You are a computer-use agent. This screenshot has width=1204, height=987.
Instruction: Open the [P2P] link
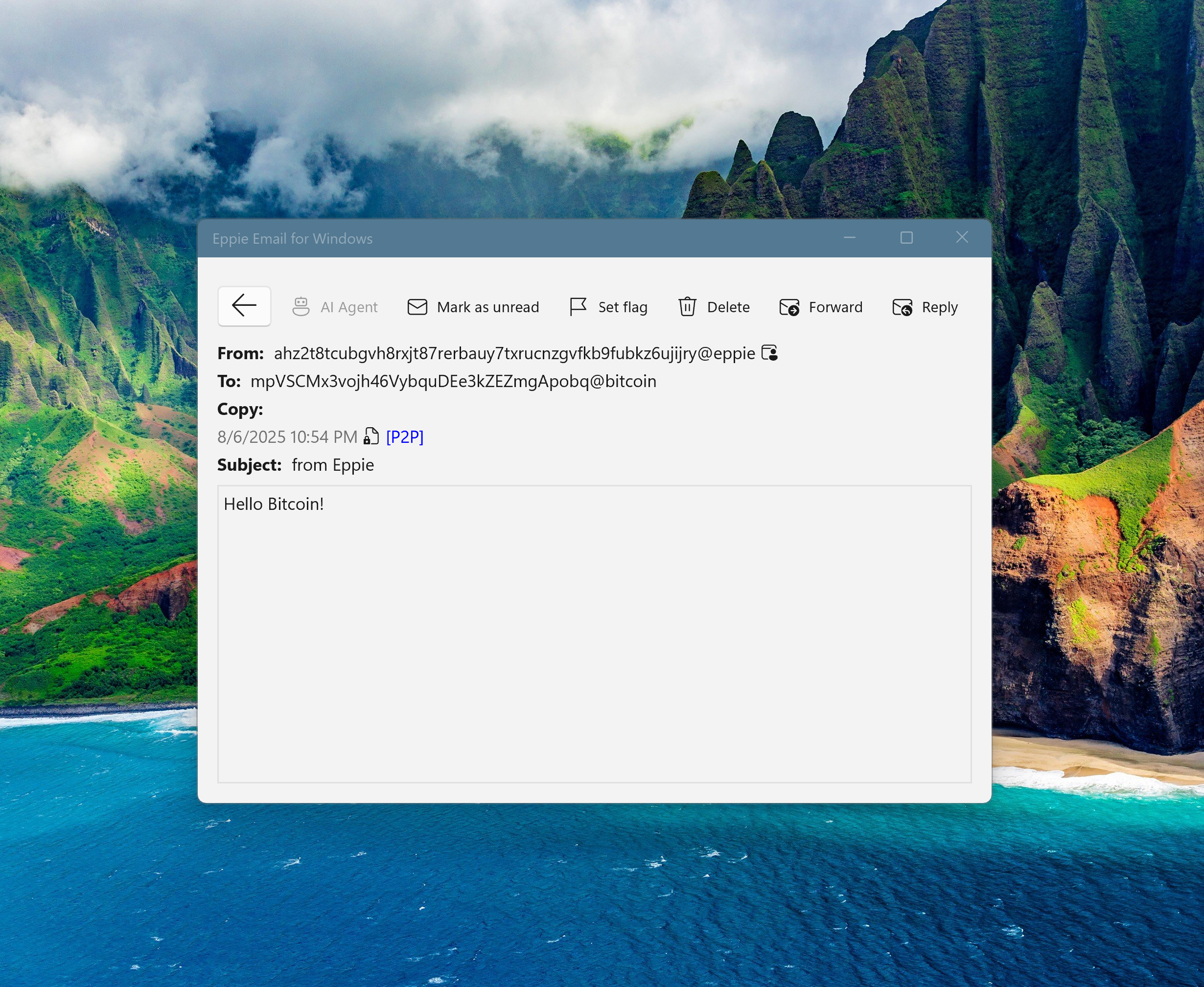[404, 436]
